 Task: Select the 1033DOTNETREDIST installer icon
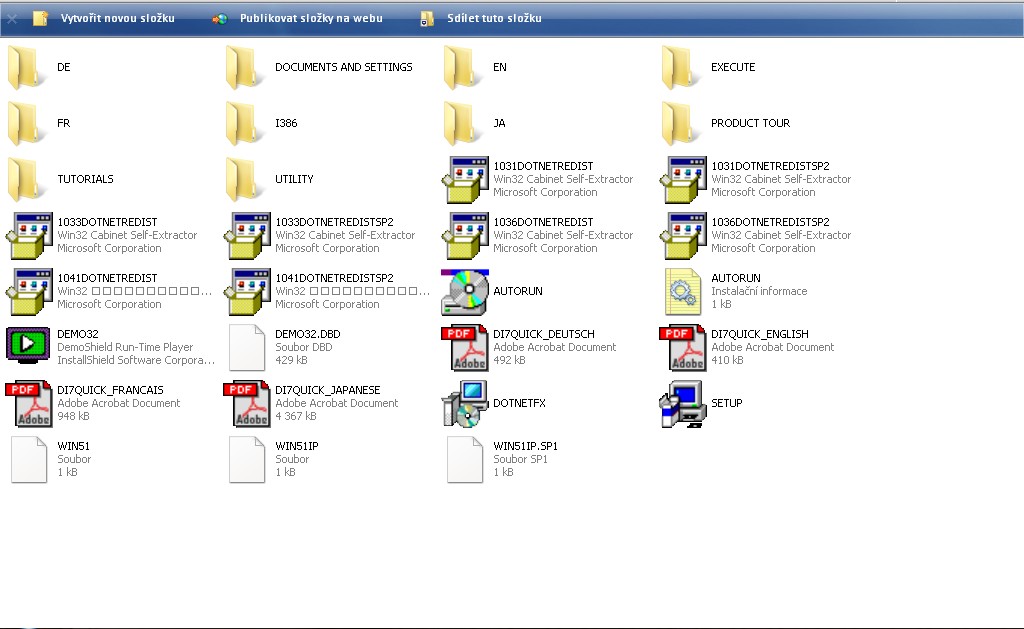pos(29,236)
